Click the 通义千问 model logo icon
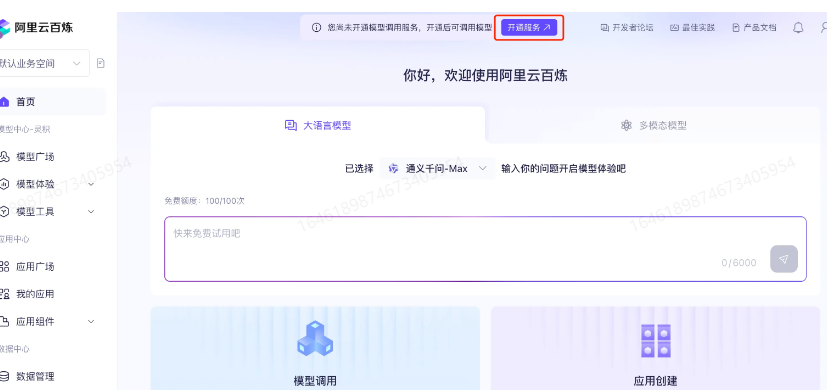The image size is (827, 390). coord(393,169)
